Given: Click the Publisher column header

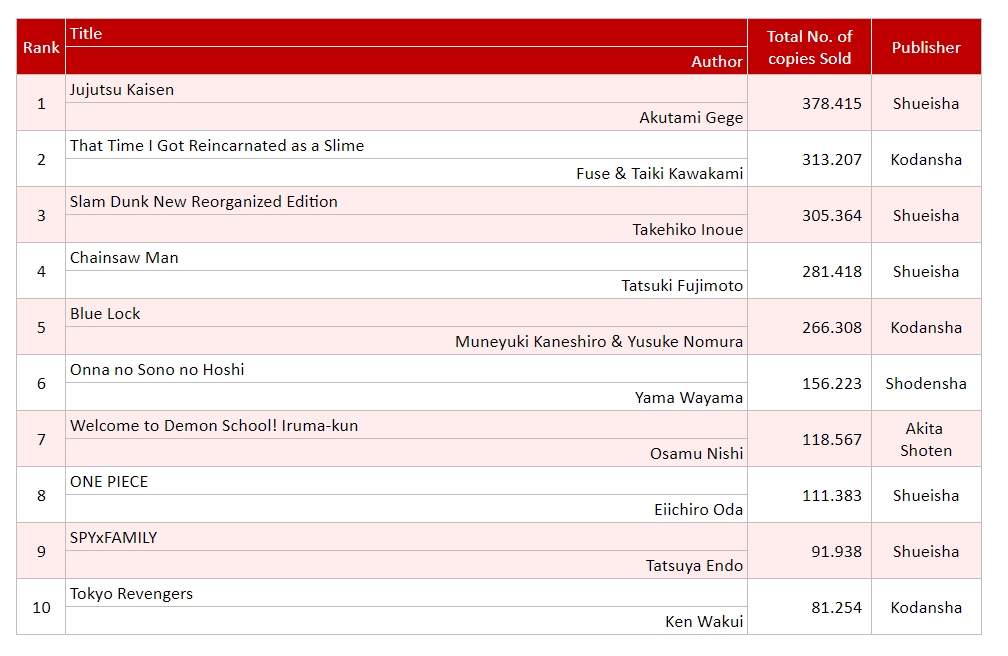Looking at the screenshot, I should click(926, 48).
